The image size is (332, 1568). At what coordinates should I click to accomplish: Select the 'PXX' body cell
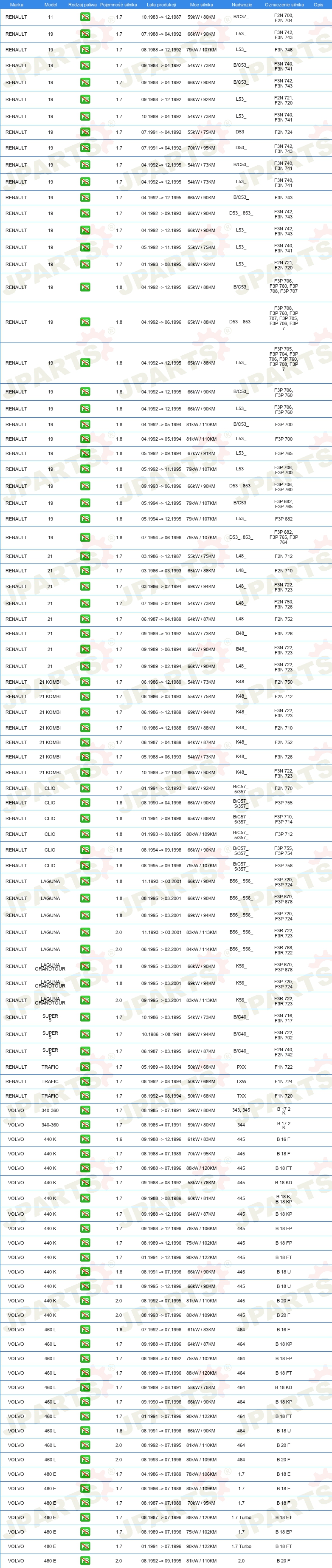242,1067
